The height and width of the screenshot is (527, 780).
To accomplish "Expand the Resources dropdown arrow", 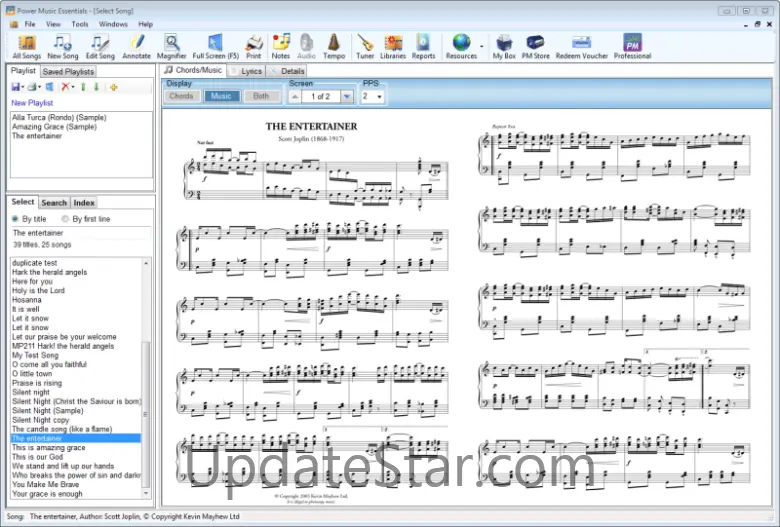I will click(x=482, y=47).
